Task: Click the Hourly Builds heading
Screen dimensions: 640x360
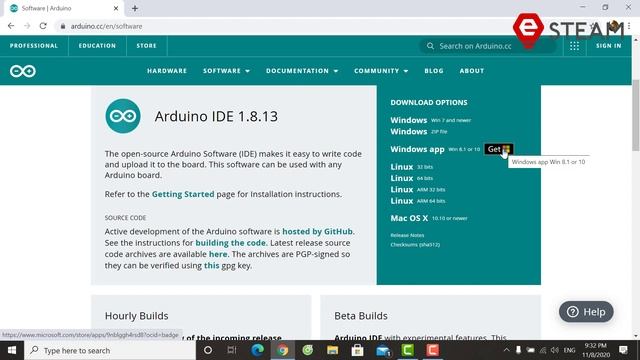Action: (x=136, y=316)
